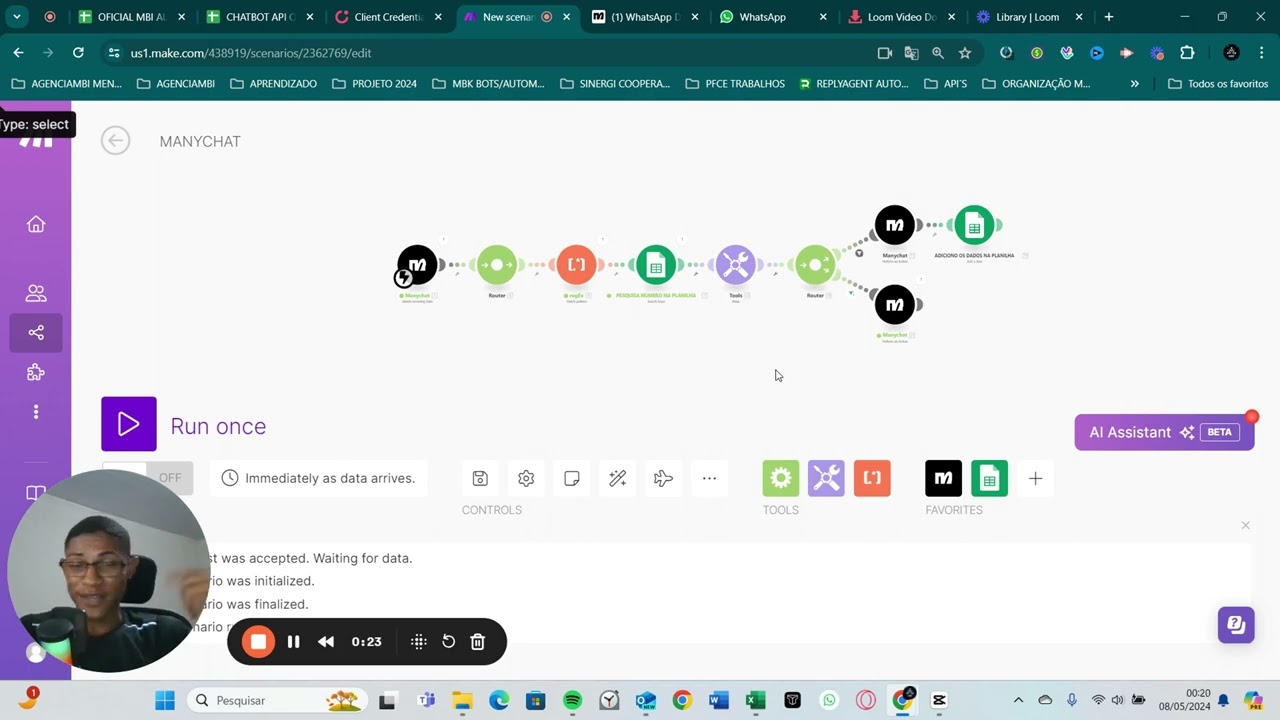Image resolution: width=1280 pixels, height=720 pixels.
Task: Open the PESQUISA NUMERO NA PLANILHA sheets module
Action: [656, 265]
